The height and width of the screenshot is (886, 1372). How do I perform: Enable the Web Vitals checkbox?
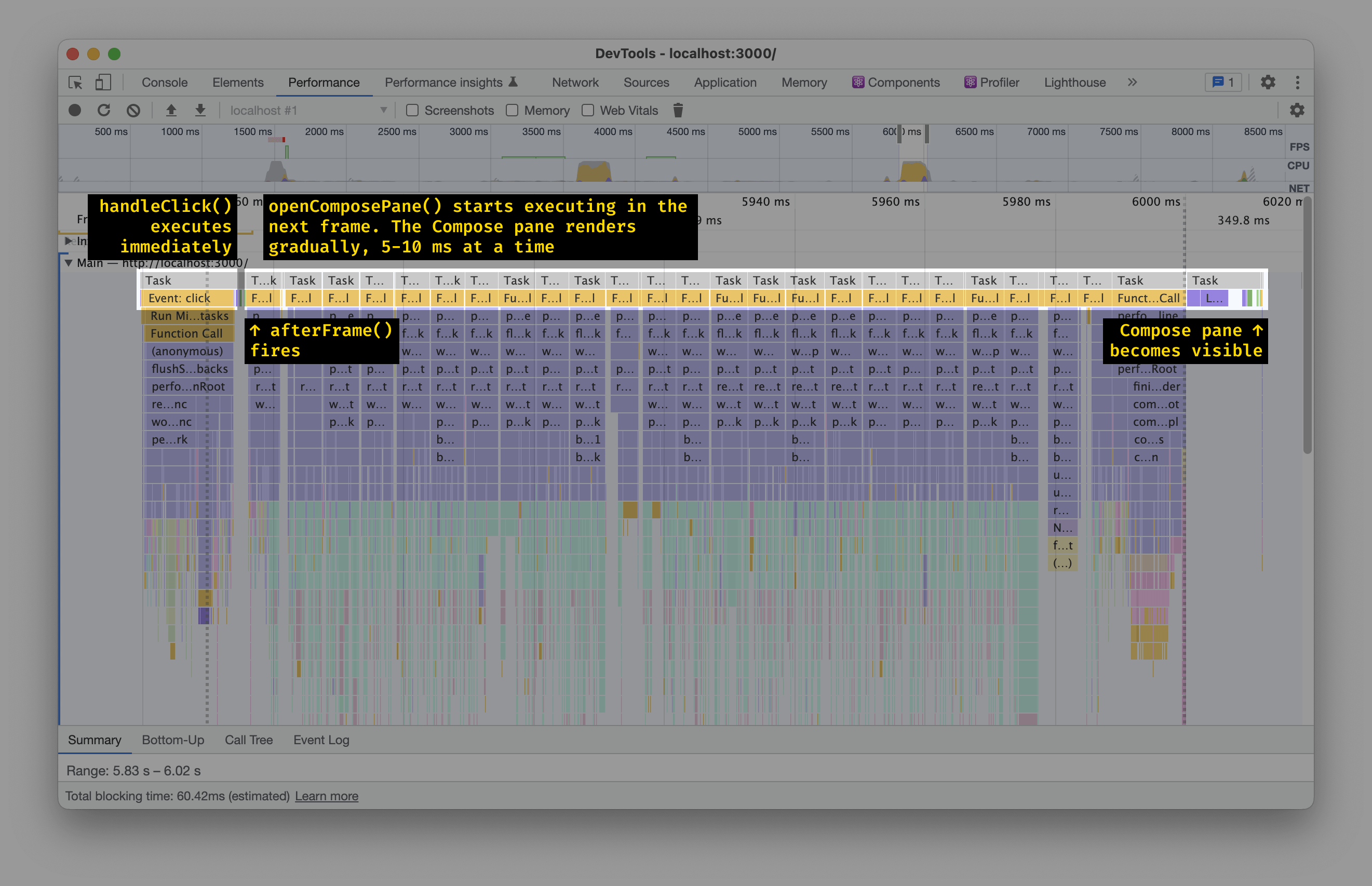click(587, 111)
